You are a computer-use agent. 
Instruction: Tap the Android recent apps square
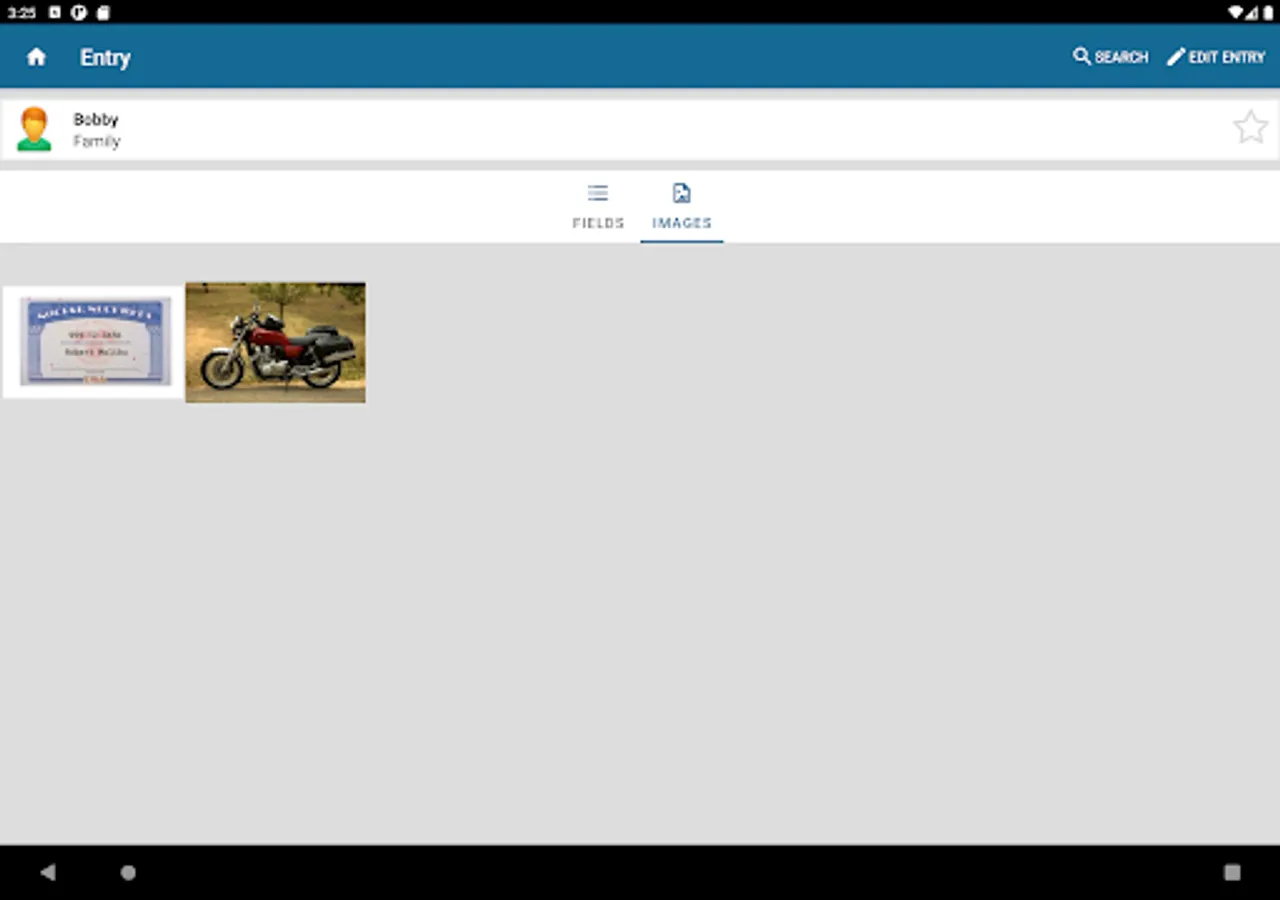coord(1232,872)
